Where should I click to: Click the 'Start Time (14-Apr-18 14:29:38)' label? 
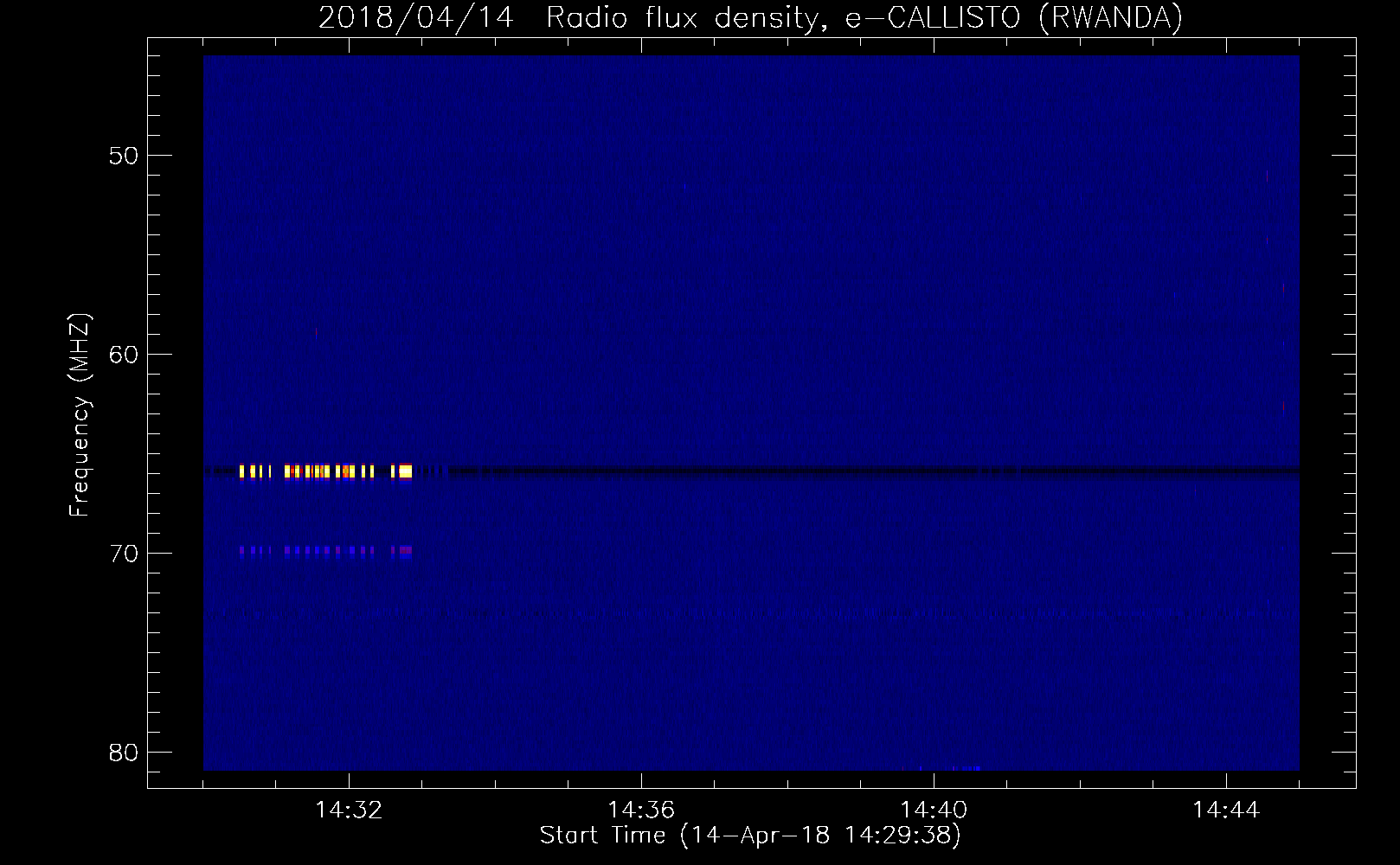[x=750, y=836]
